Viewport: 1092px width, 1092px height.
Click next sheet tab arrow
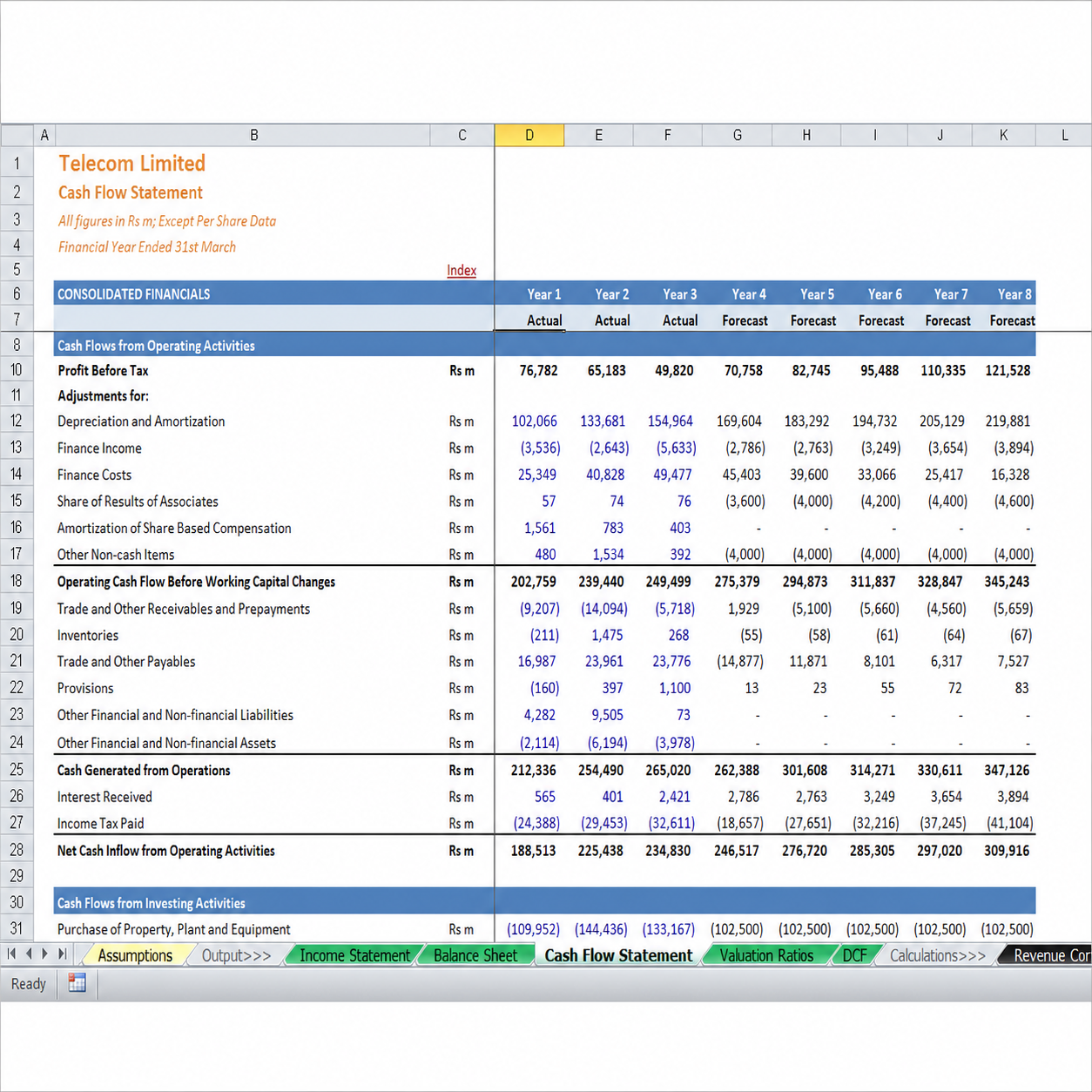coord(44,954)
